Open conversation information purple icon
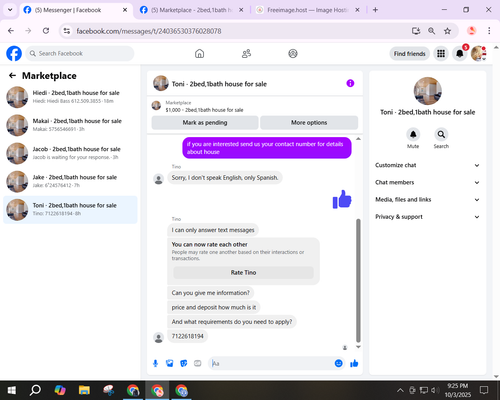 tap(350, 83)
